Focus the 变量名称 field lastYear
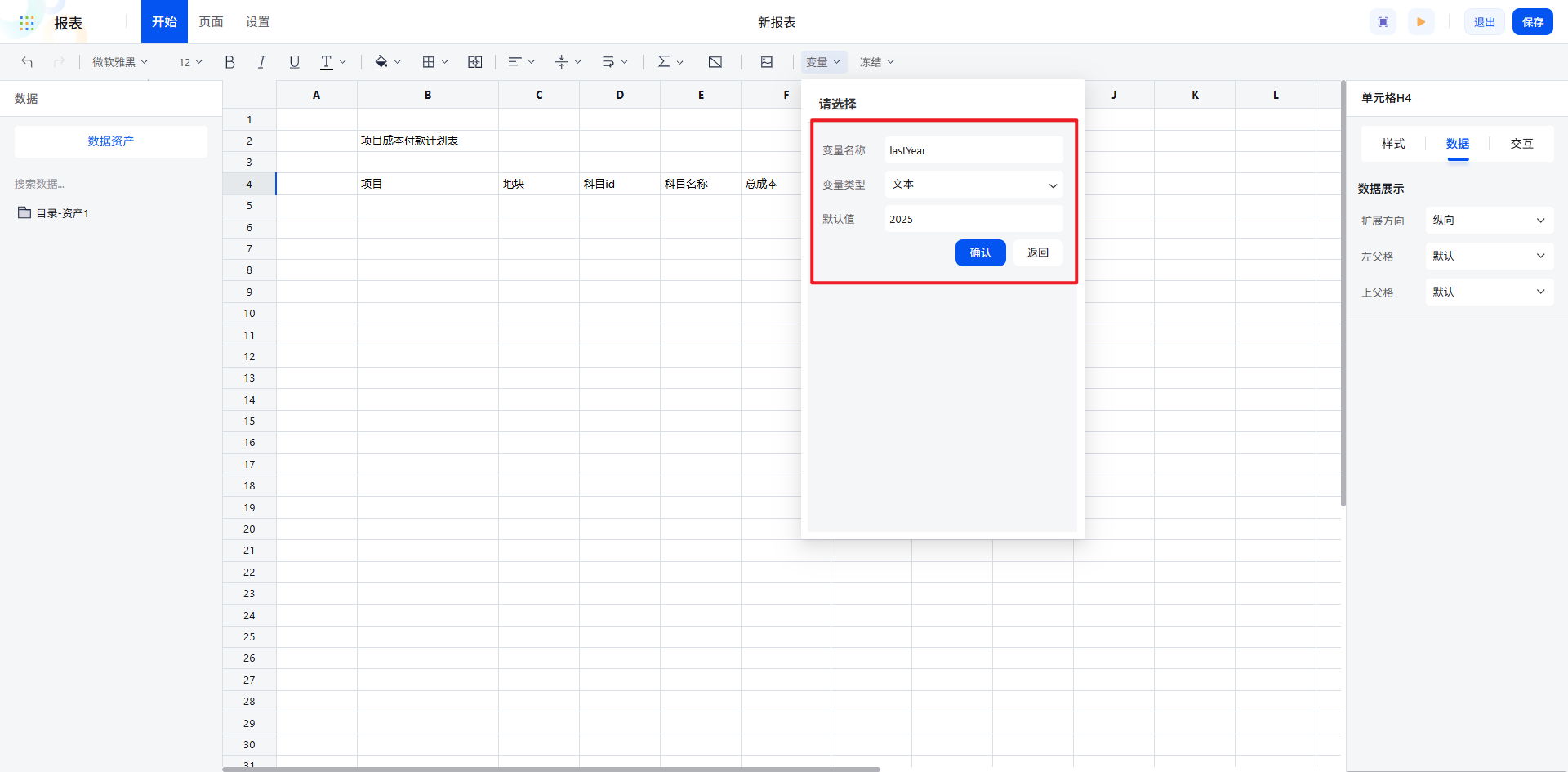Screen dimensions: 1568x772 pyautogui.click(x=973, y=150)
